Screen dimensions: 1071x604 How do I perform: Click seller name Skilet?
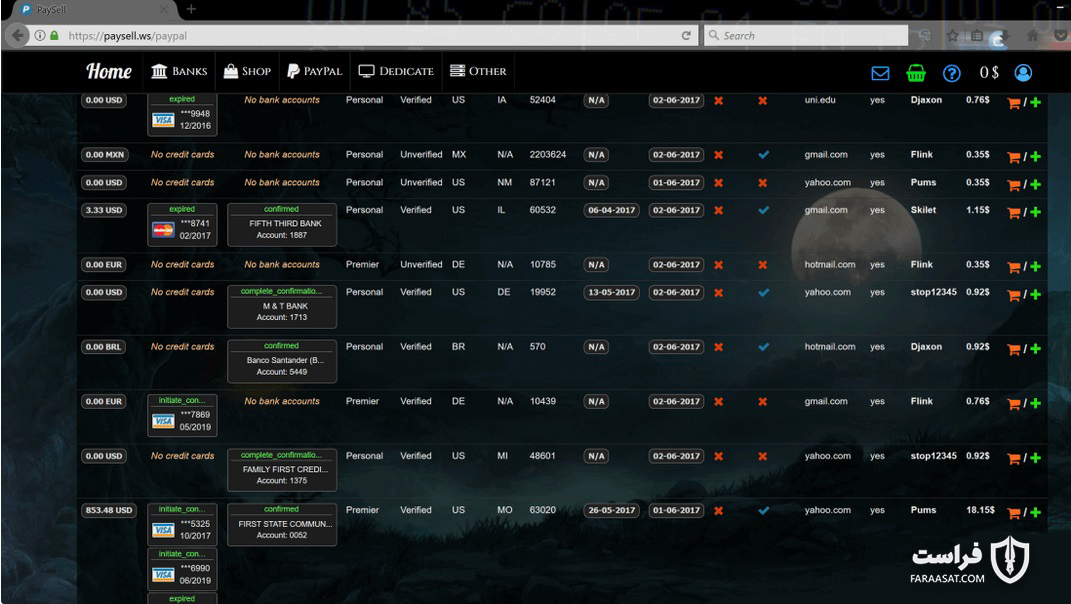(x=923, y=210)
